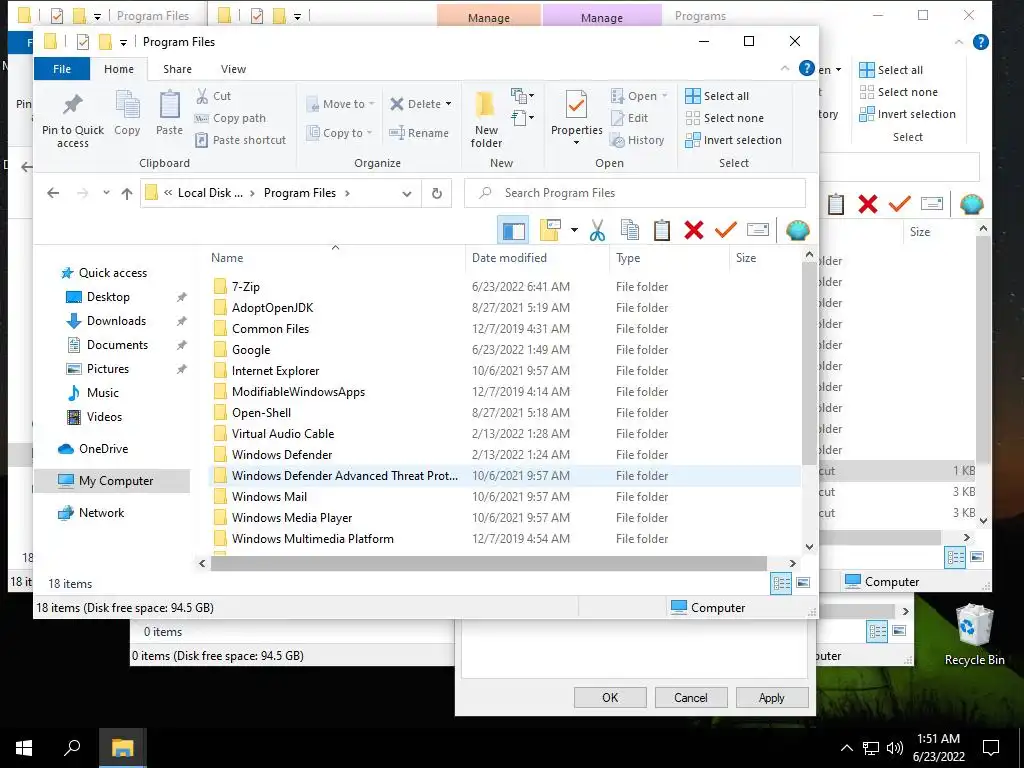Click the horizontal scrollbar below the file list

(488, 563)
